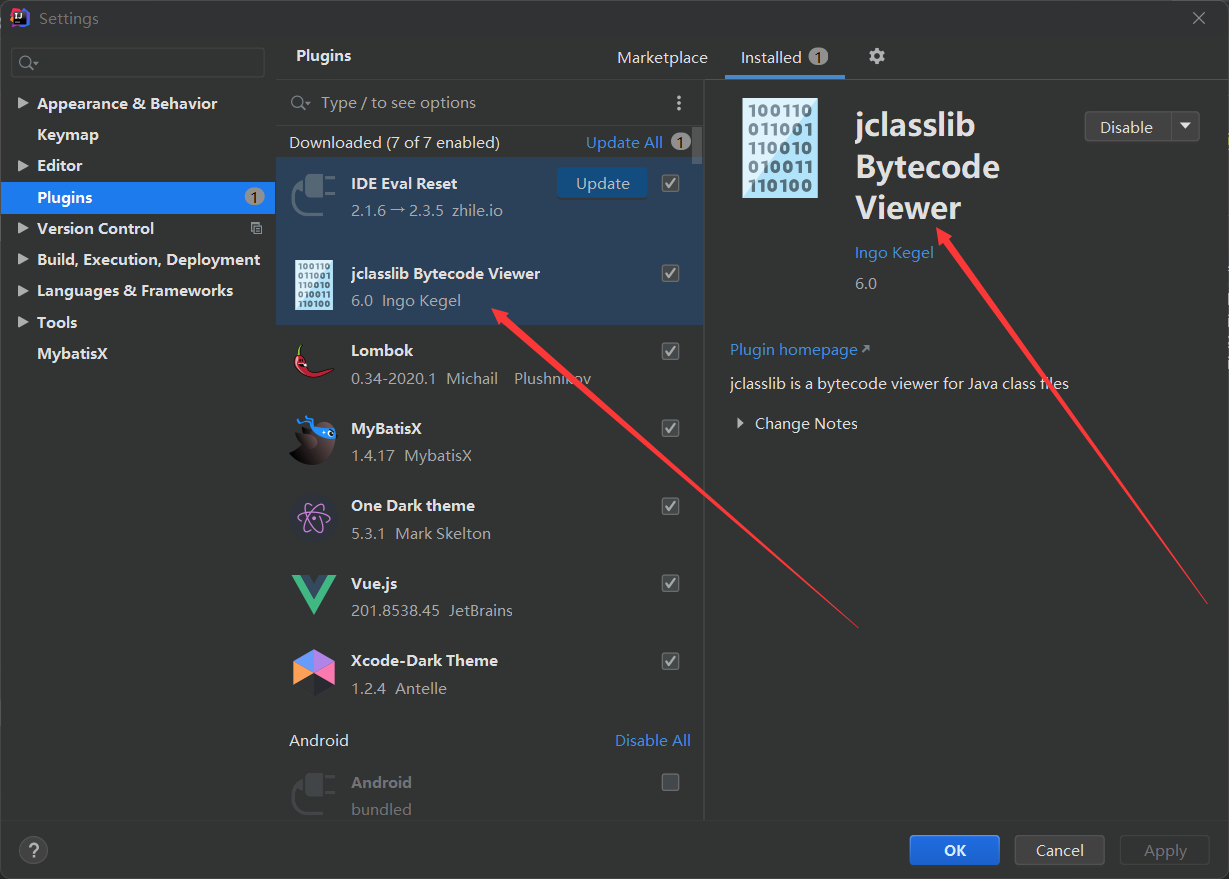The image size is (1229, 879).
Task: Click the settings search field
Action: [138, 63]
